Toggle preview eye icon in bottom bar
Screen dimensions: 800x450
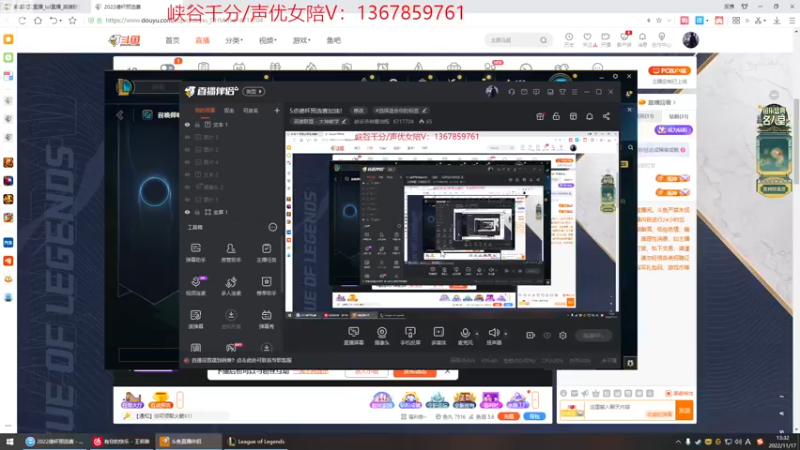(x=547, y=335)
